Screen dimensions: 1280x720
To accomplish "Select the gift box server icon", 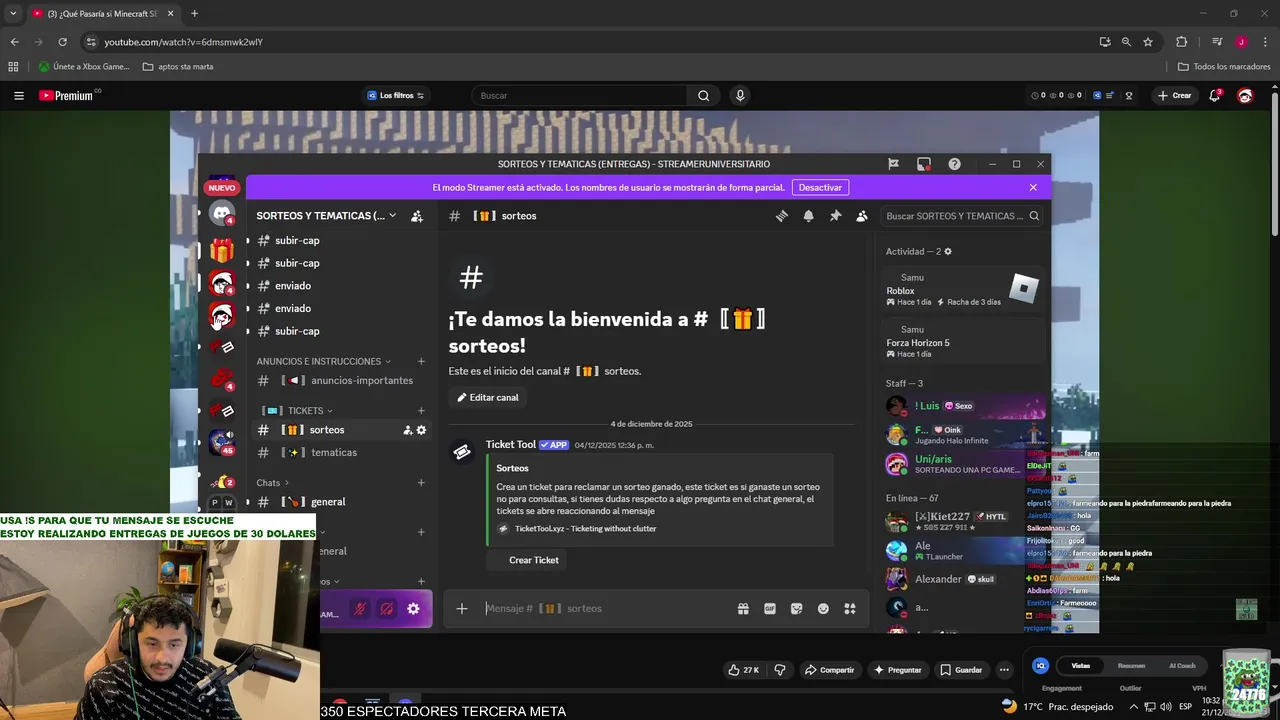I will [x=222, y=250].
